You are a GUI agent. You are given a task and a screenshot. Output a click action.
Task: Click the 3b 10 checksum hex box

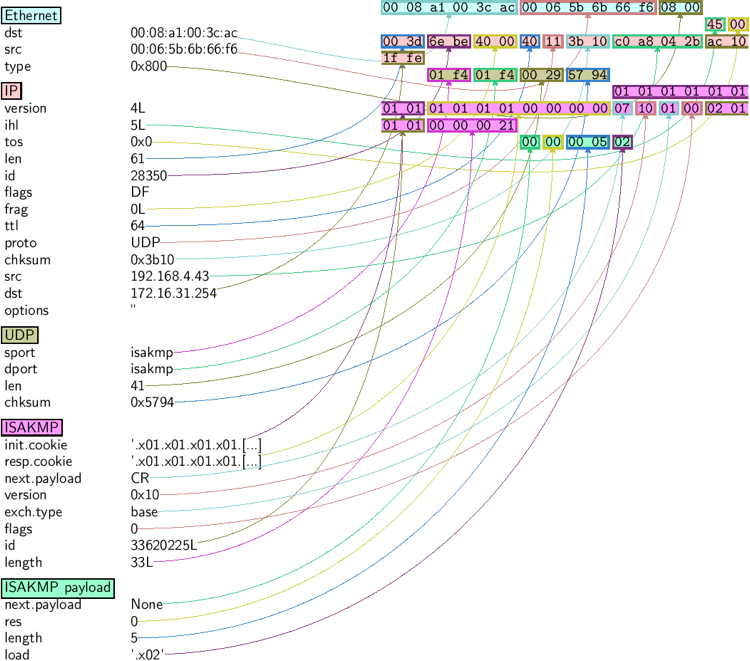(x=587, y=41)
